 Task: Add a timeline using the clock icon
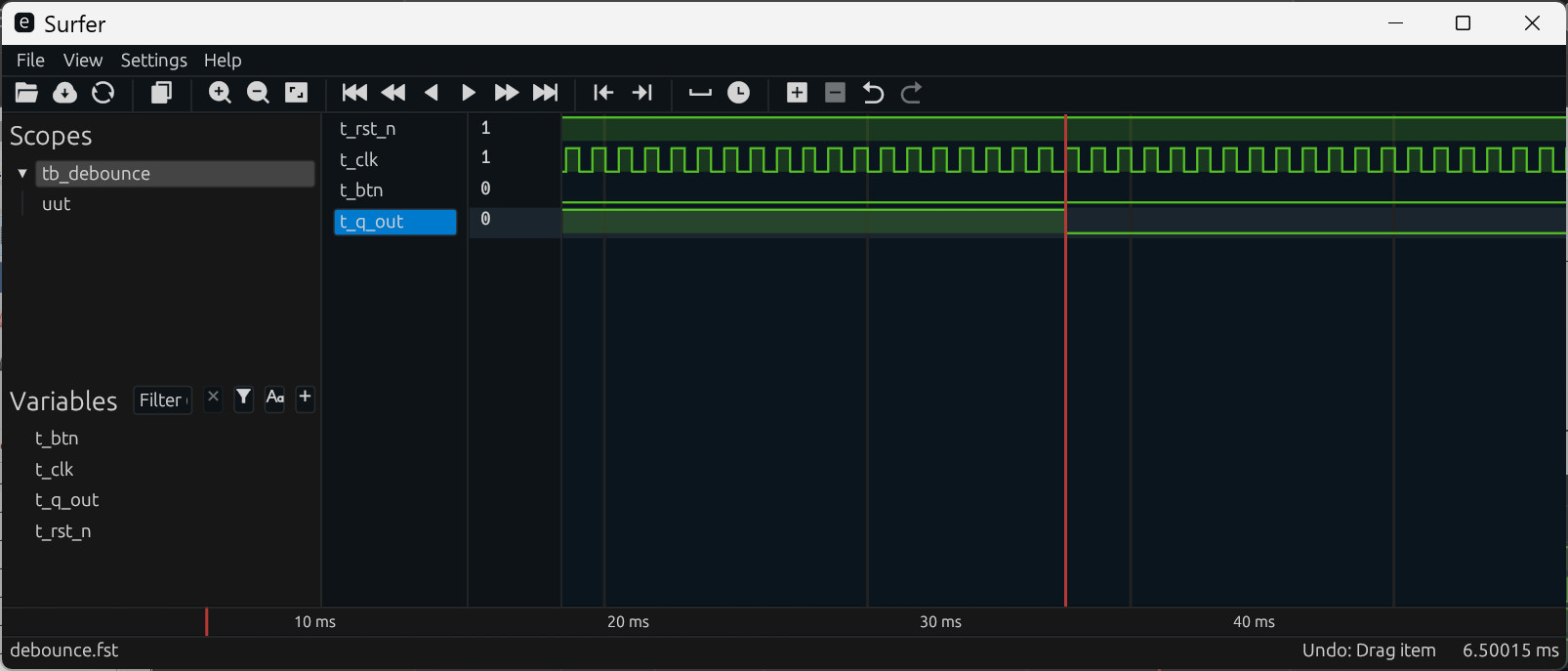739,93
